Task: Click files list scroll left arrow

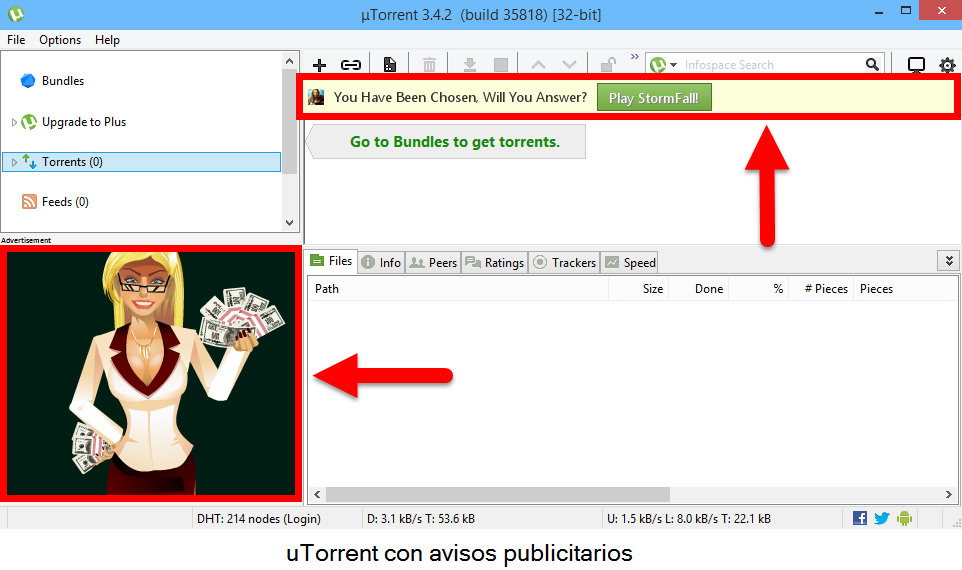Action: point(317,495)
